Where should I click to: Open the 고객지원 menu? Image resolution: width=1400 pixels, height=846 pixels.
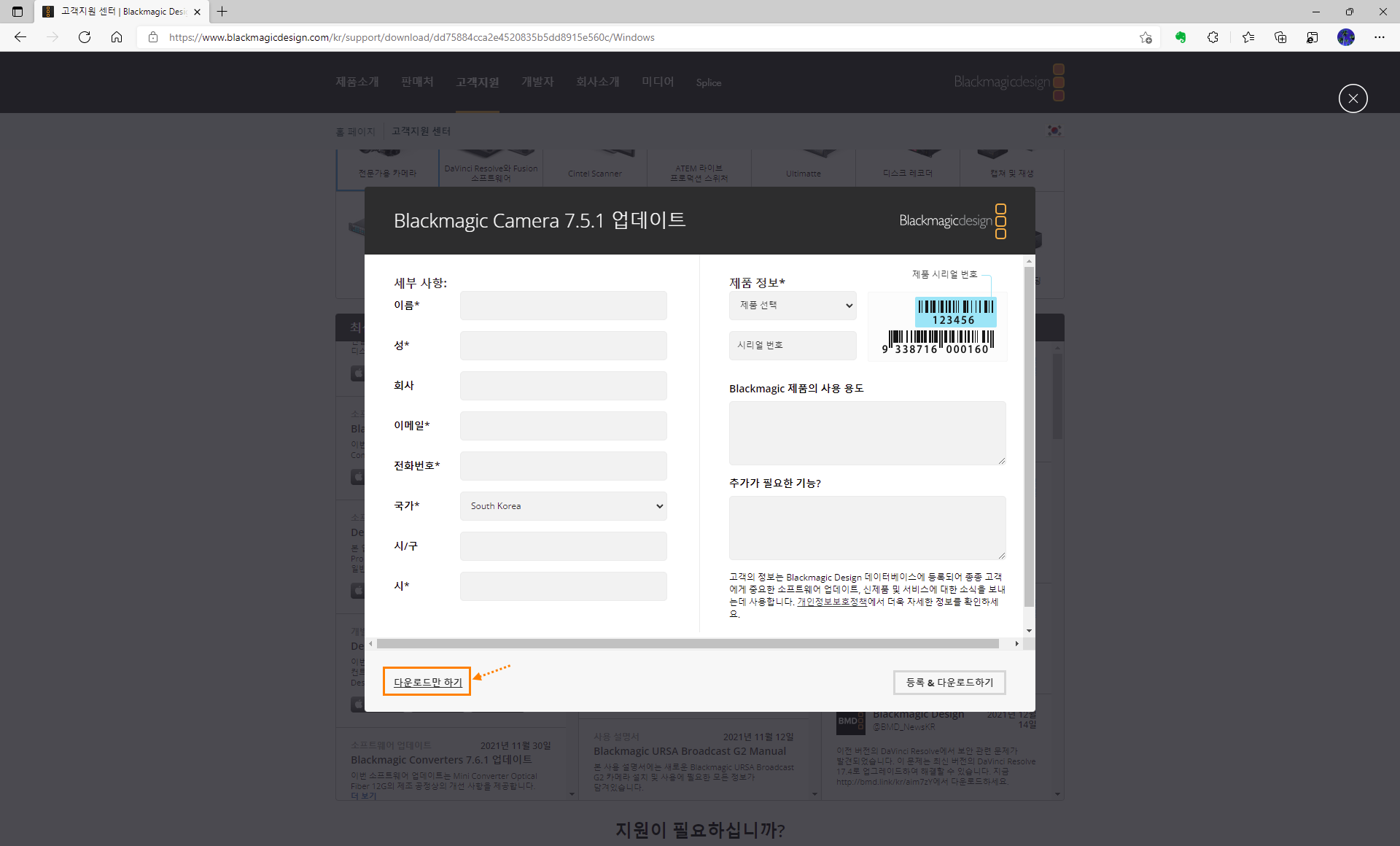coord(478,82)
